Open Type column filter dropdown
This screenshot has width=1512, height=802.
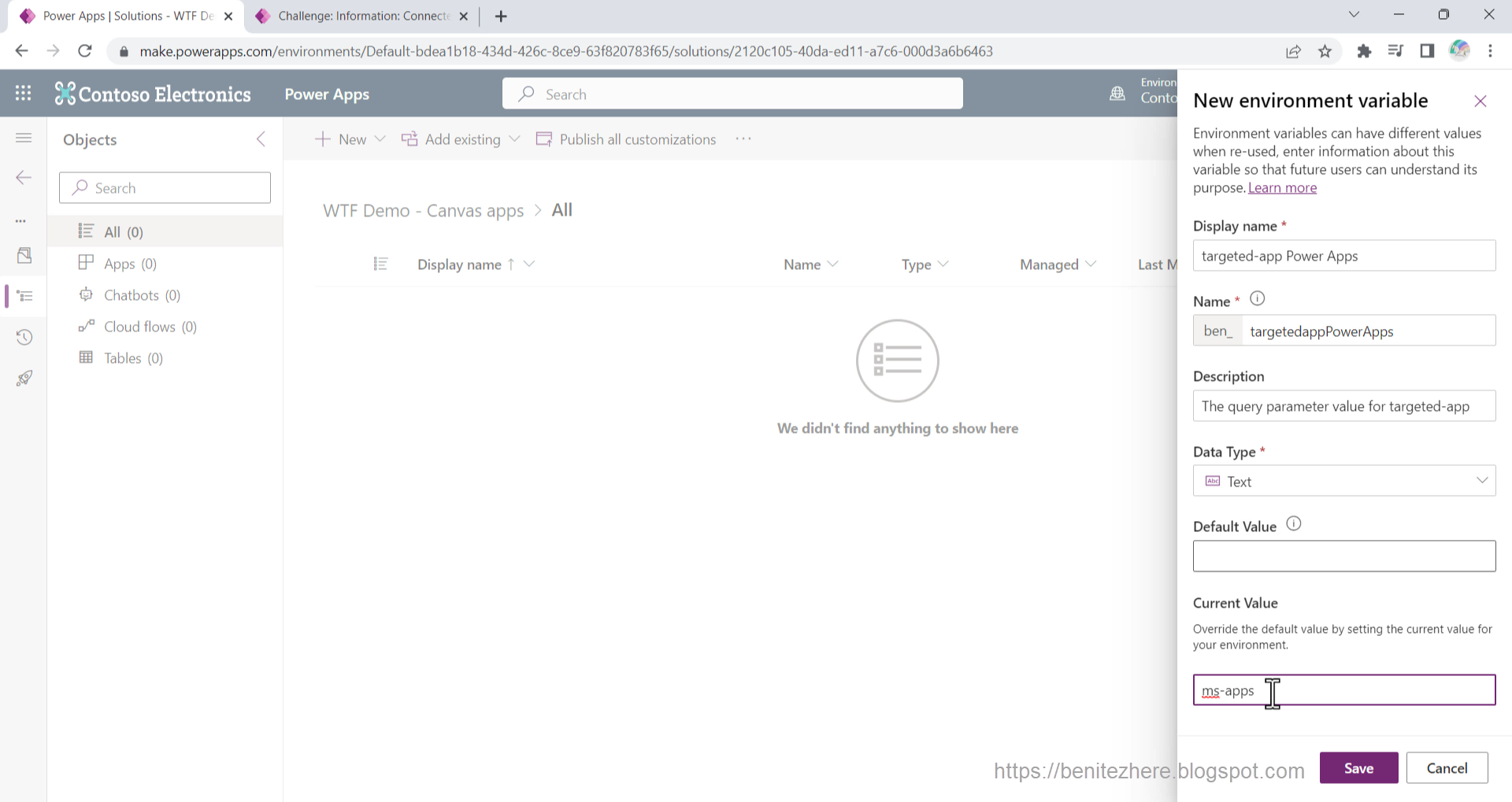(x=943, y=264)
